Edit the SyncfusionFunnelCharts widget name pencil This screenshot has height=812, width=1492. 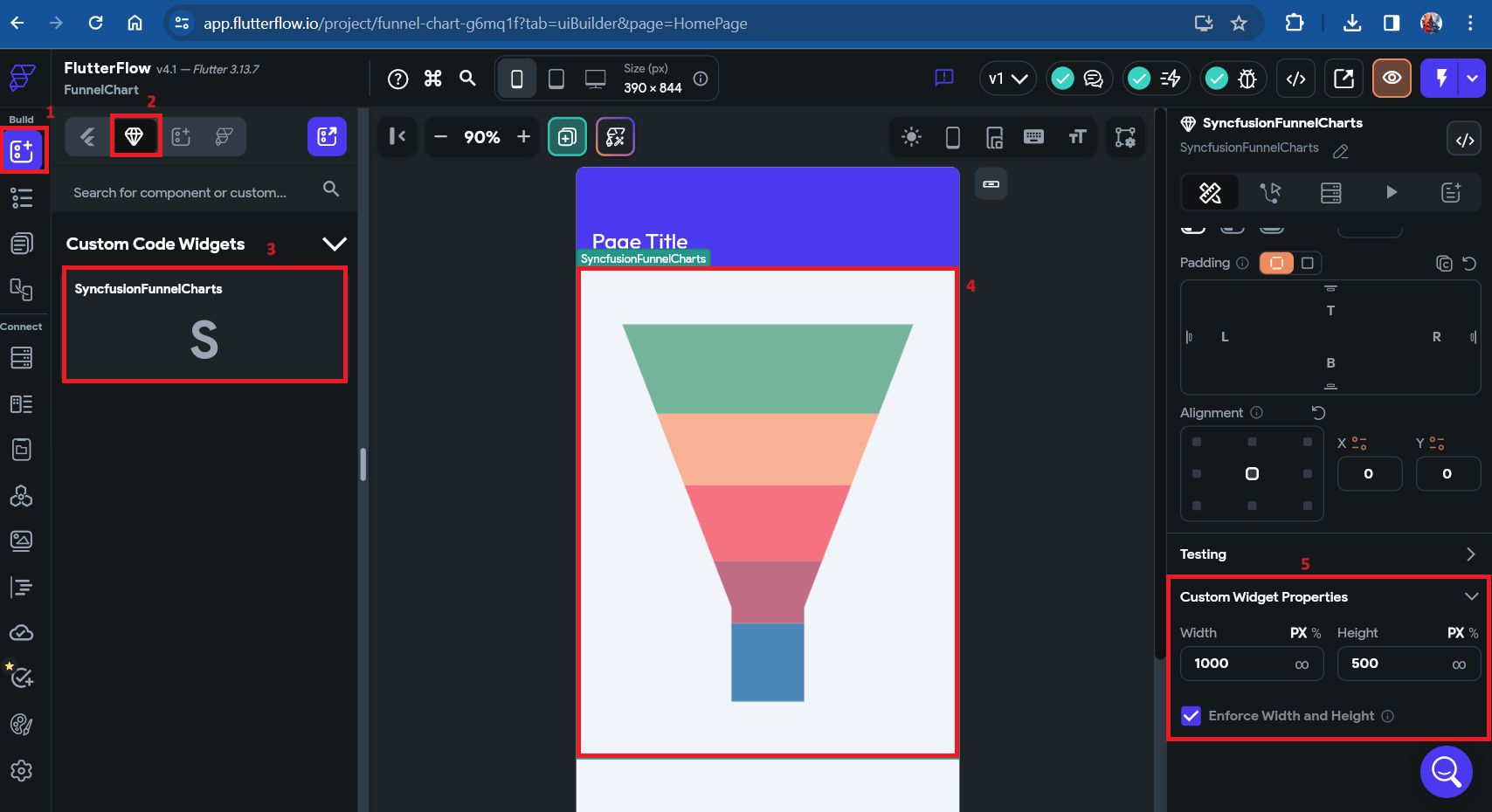[x=1341, y=151]
